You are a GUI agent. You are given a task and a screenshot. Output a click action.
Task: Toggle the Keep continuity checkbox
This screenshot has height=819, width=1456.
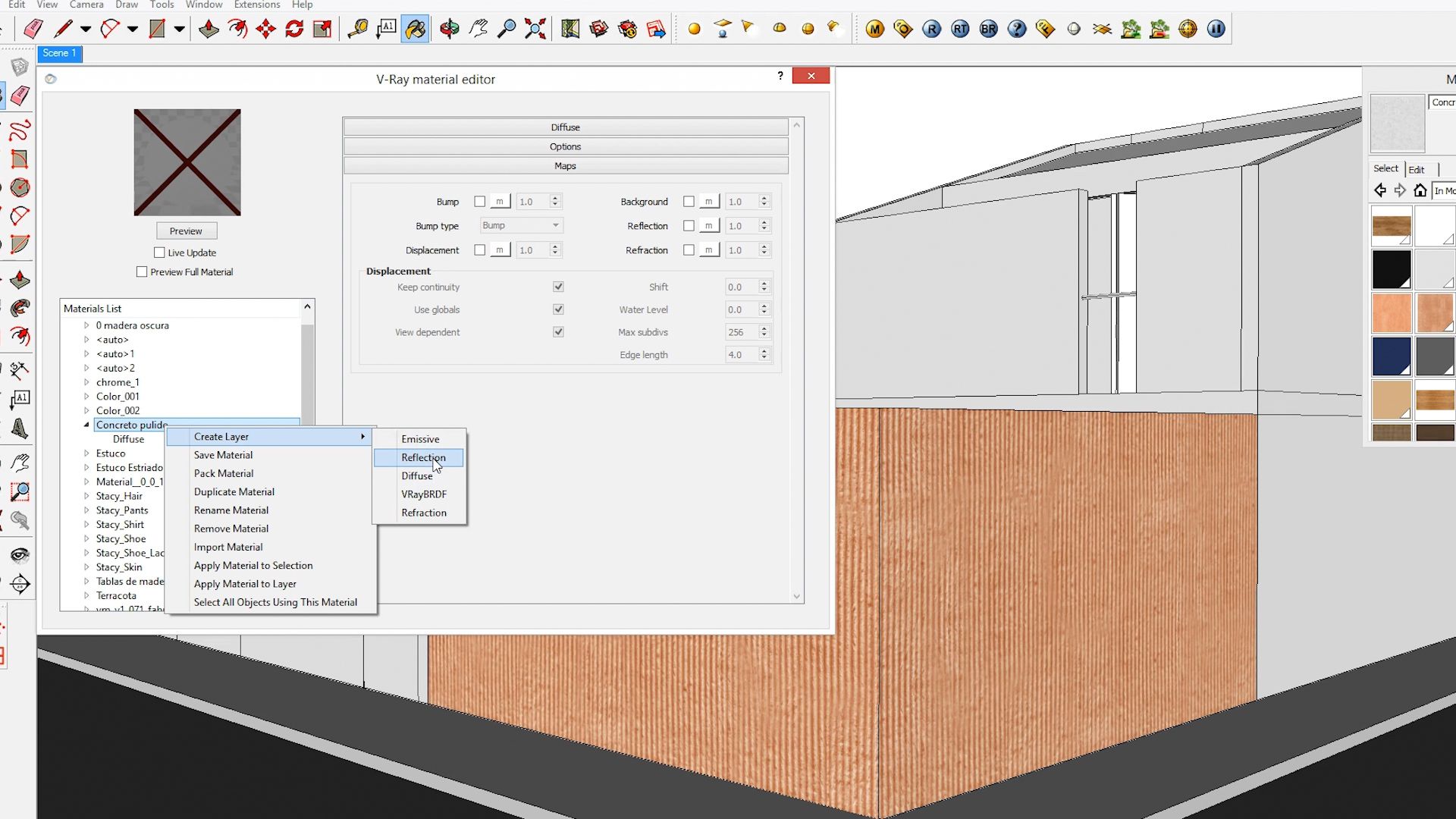click(558, 287)
